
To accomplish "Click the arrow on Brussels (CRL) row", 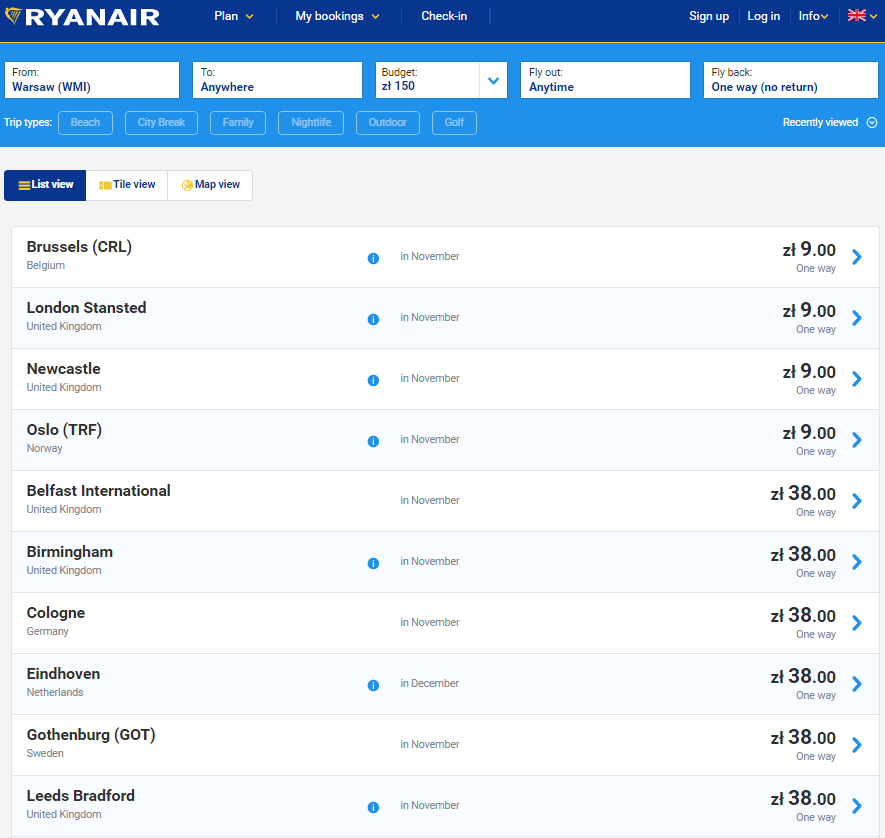I will [857, 257].
